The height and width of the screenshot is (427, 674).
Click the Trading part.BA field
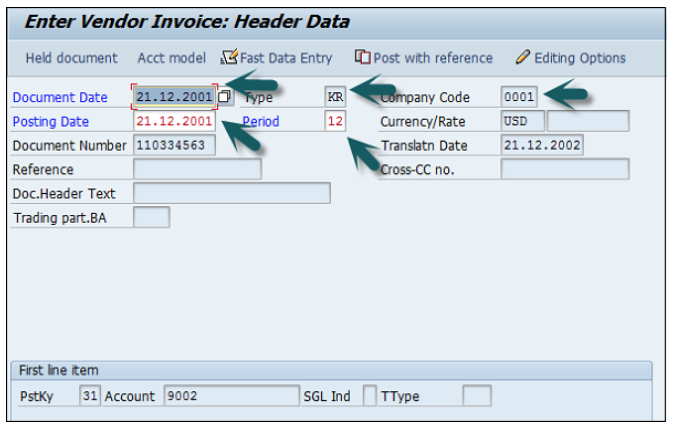[151, 217]
